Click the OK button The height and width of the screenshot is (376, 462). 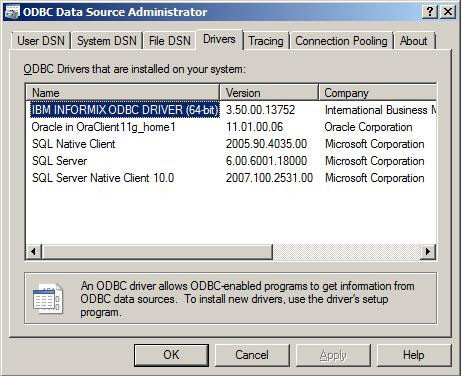(x=171, y=355)
